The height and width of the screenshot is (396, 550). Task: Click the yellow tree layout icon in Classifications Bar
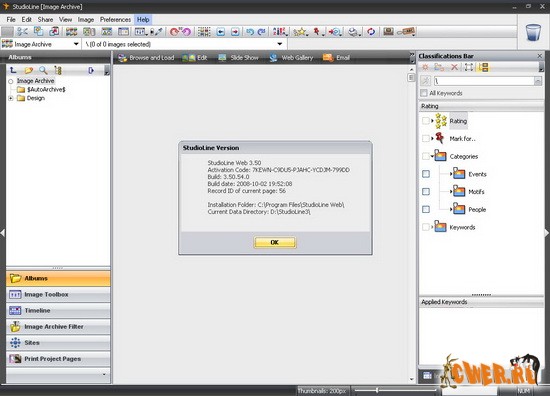[483, 67]
